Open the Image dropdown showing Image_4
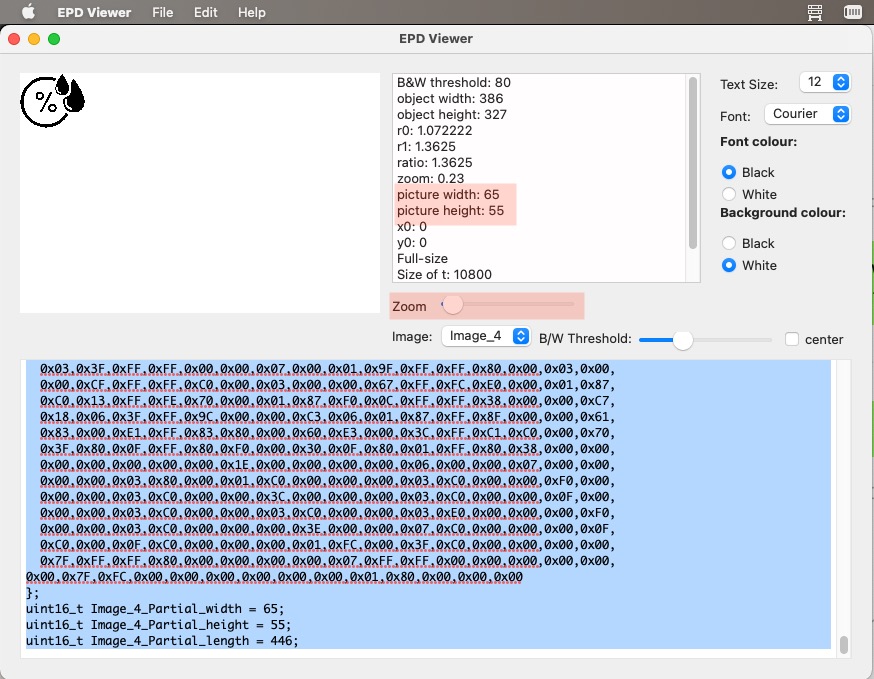This screenshot has height=679, width=874. (x=485, y=336)
